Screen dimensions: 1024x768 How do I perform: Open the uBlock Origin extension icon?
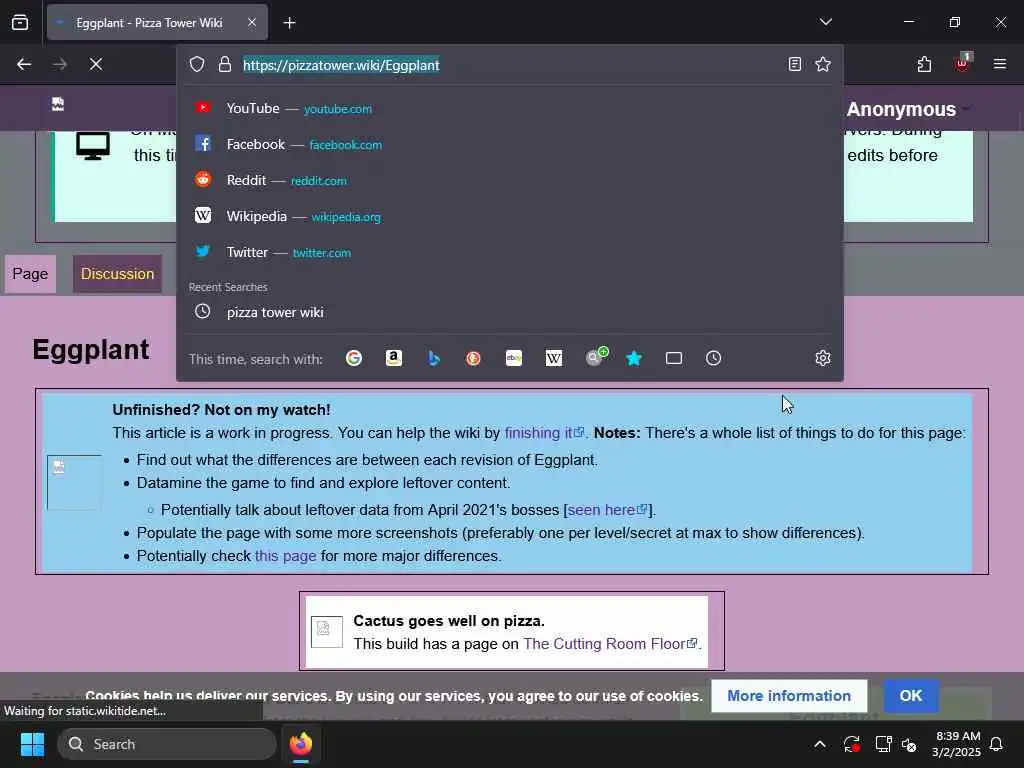(963, 63)
